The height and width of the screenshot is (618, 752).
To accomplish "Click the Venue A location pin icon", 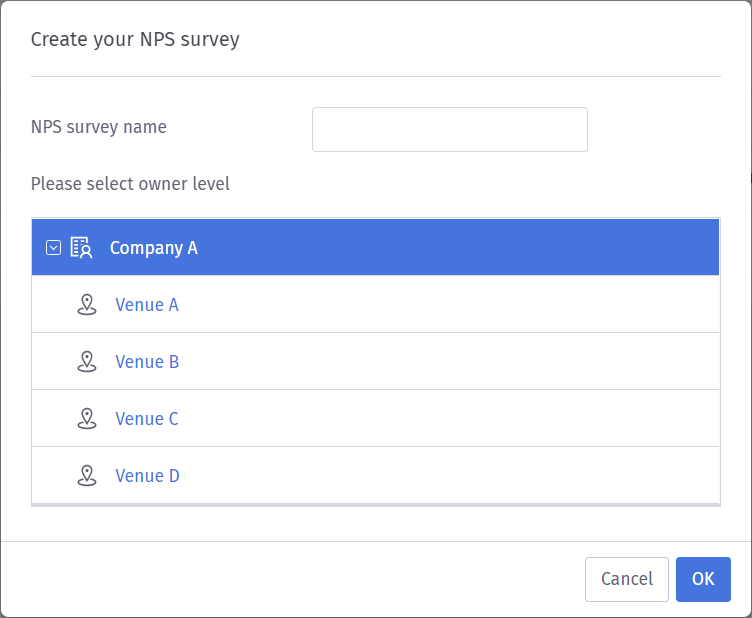I will coord(87,304).
